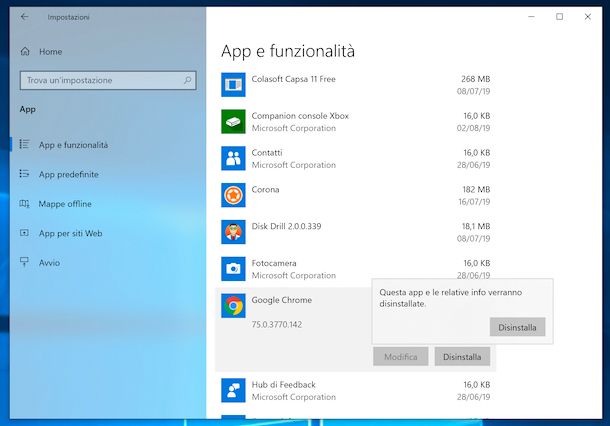Open 'App per siti Web' section
The image size is (610, 426).
pyautogui.click(x=70, y=233)
